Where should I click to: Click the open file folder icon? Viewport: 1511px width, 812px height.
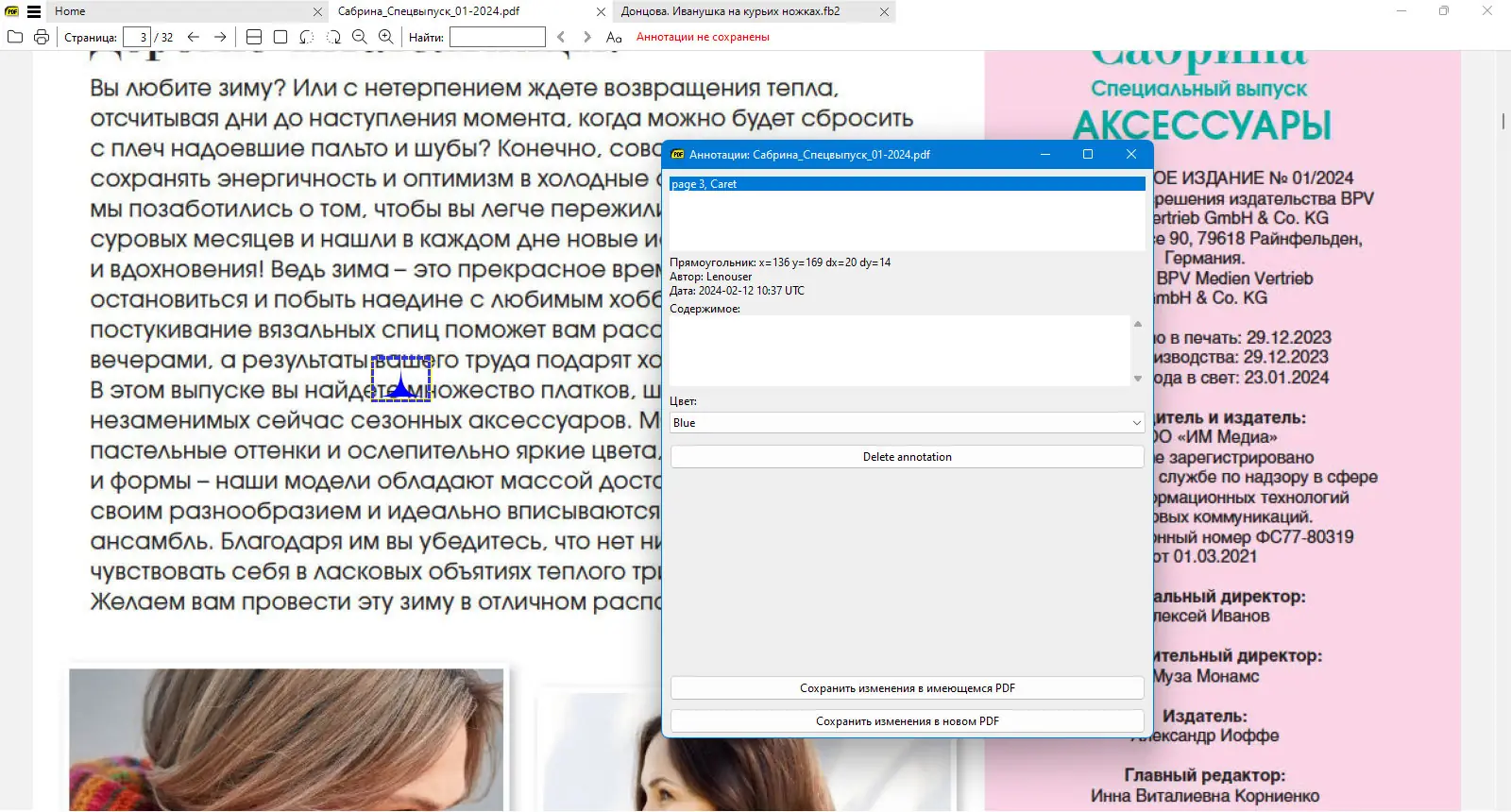[14, 37]
